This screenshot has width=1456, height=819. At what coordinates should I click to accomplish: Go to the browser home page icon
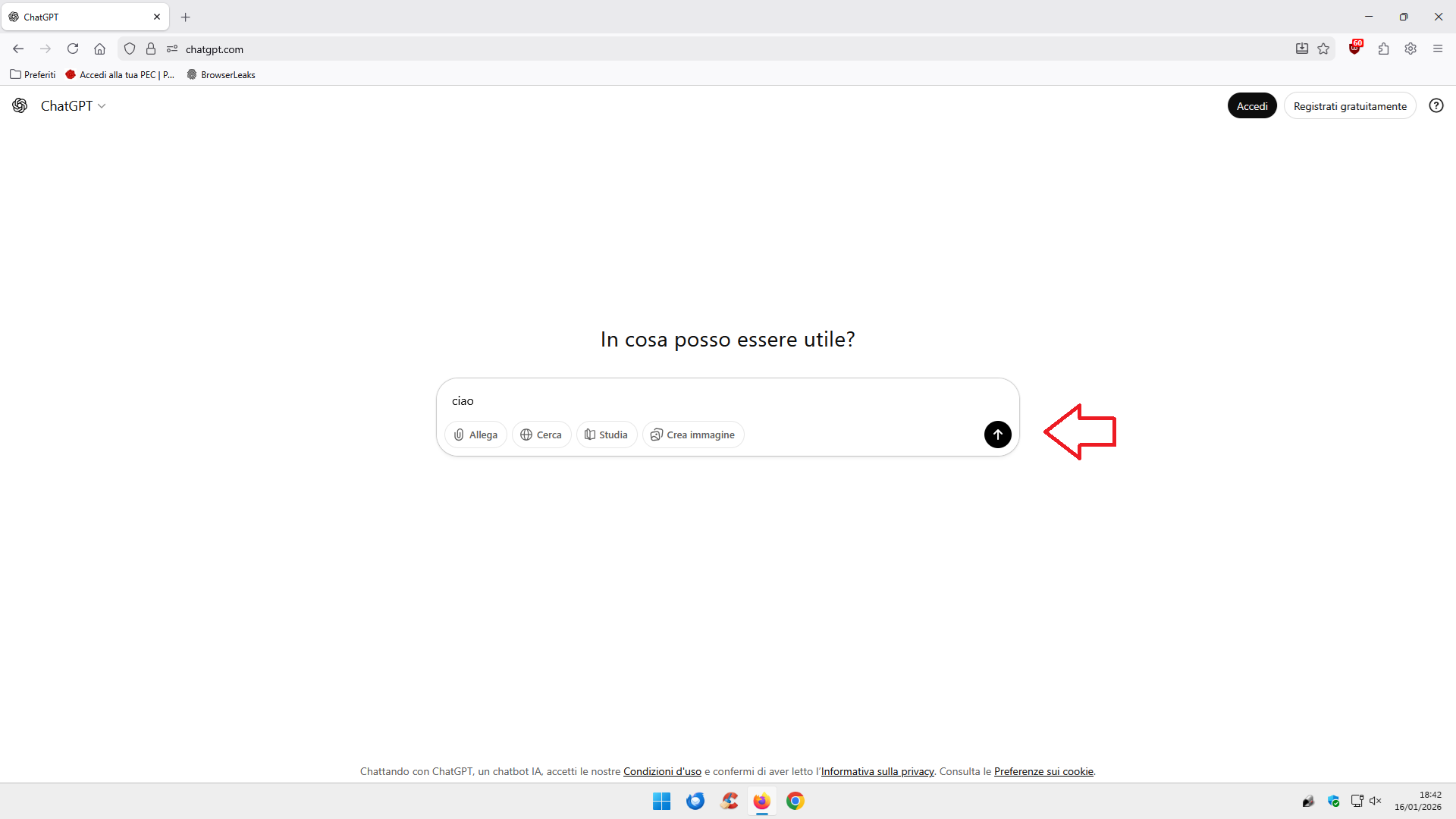99,49
